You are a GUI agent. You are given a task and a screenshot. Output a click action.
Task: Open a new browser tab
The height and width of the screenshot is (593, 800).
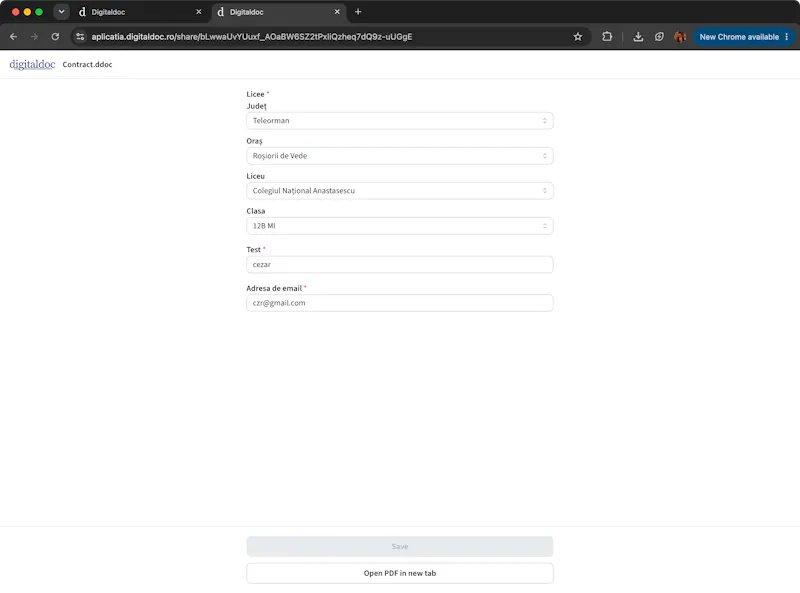(358, 12)
